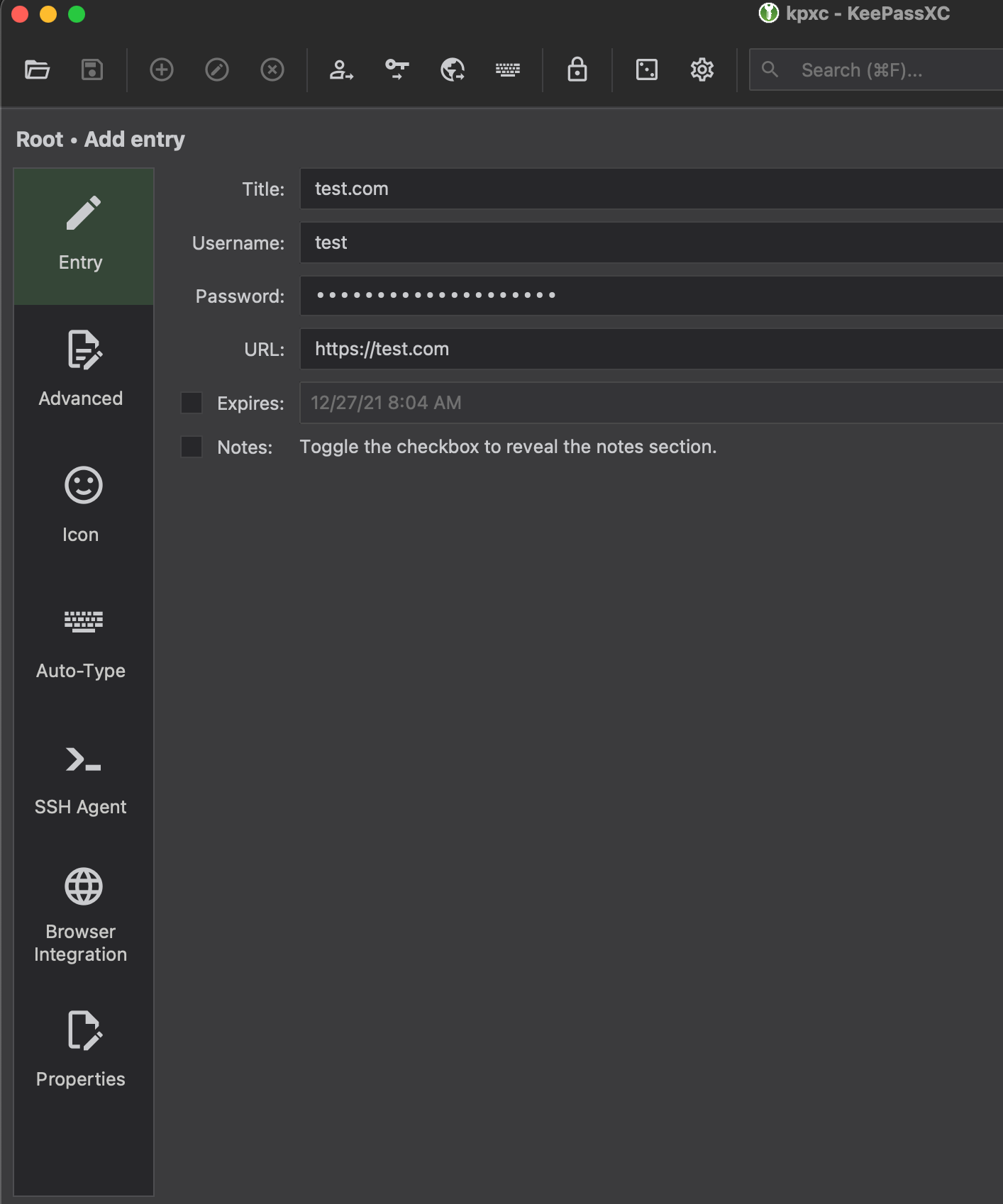Screen dimensions: 1003x1204
Task: Click the Search field in toolbar
Action: (x=877, y=69)
